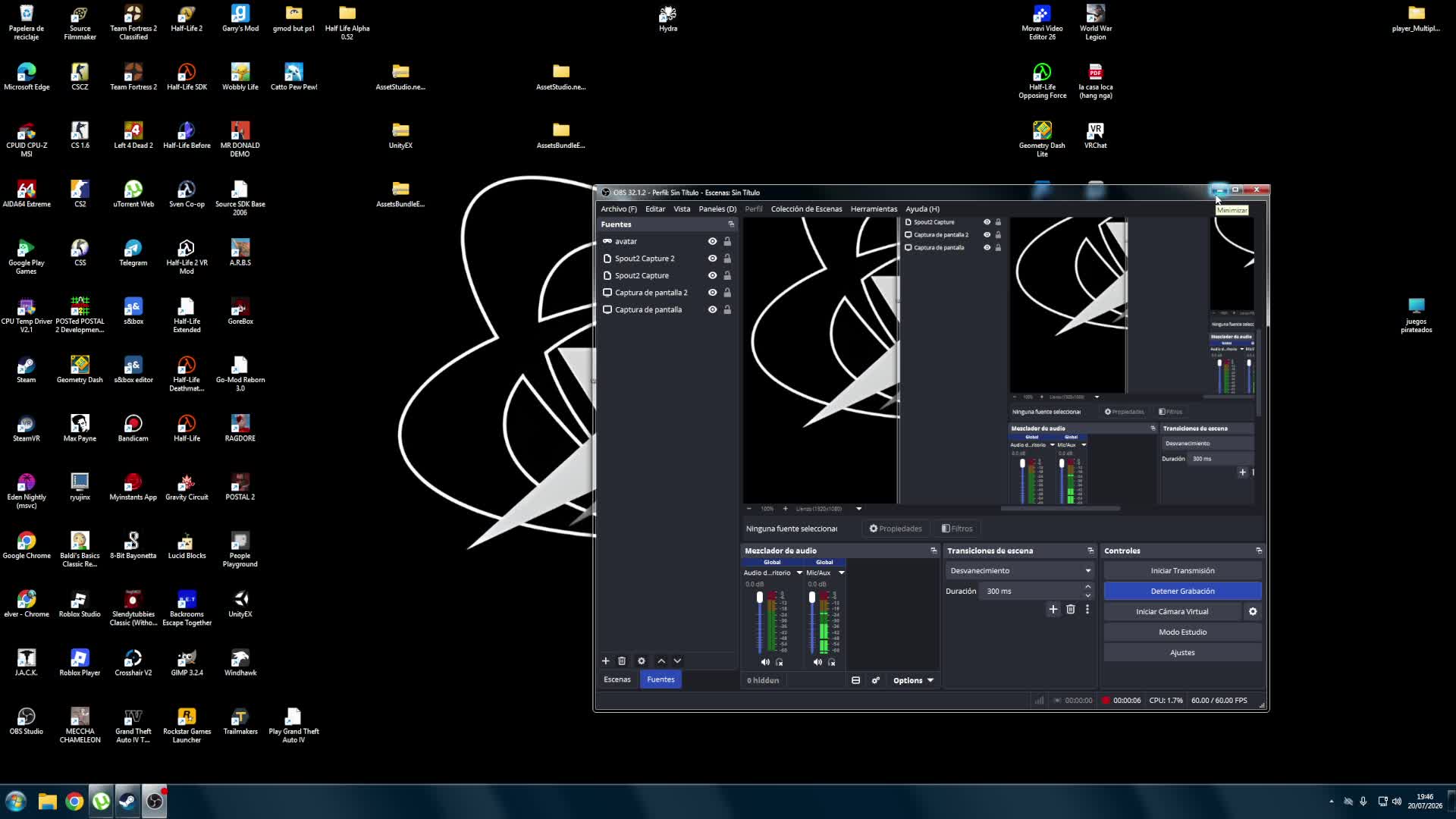Open virtual camera settings with the gear icon

point(1253,611)
